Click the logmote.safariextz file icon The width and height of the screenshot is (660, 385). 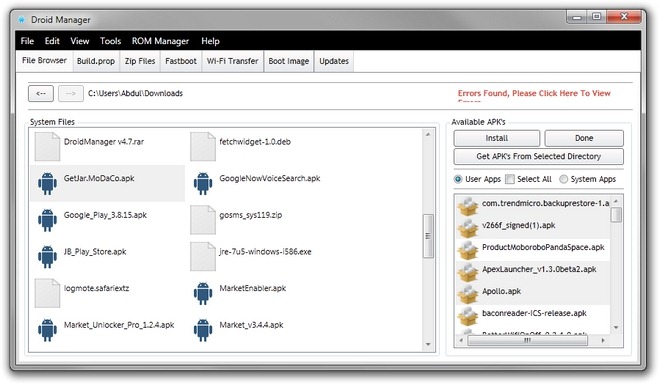pos(47,293)
